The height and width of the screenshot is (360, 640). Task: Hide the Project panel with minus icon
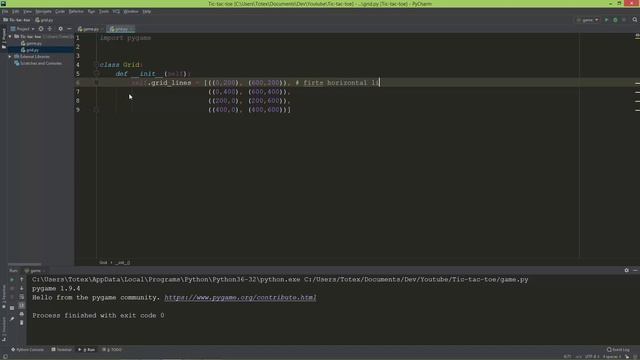tap(69, 29)
